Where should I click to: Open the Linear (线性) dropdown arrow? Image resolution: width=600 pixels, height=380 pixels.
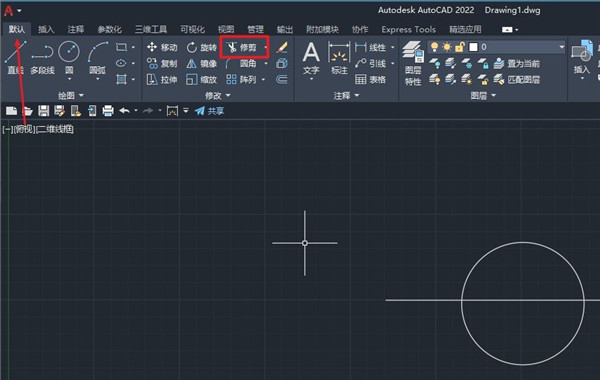click(x=393, y=47)
